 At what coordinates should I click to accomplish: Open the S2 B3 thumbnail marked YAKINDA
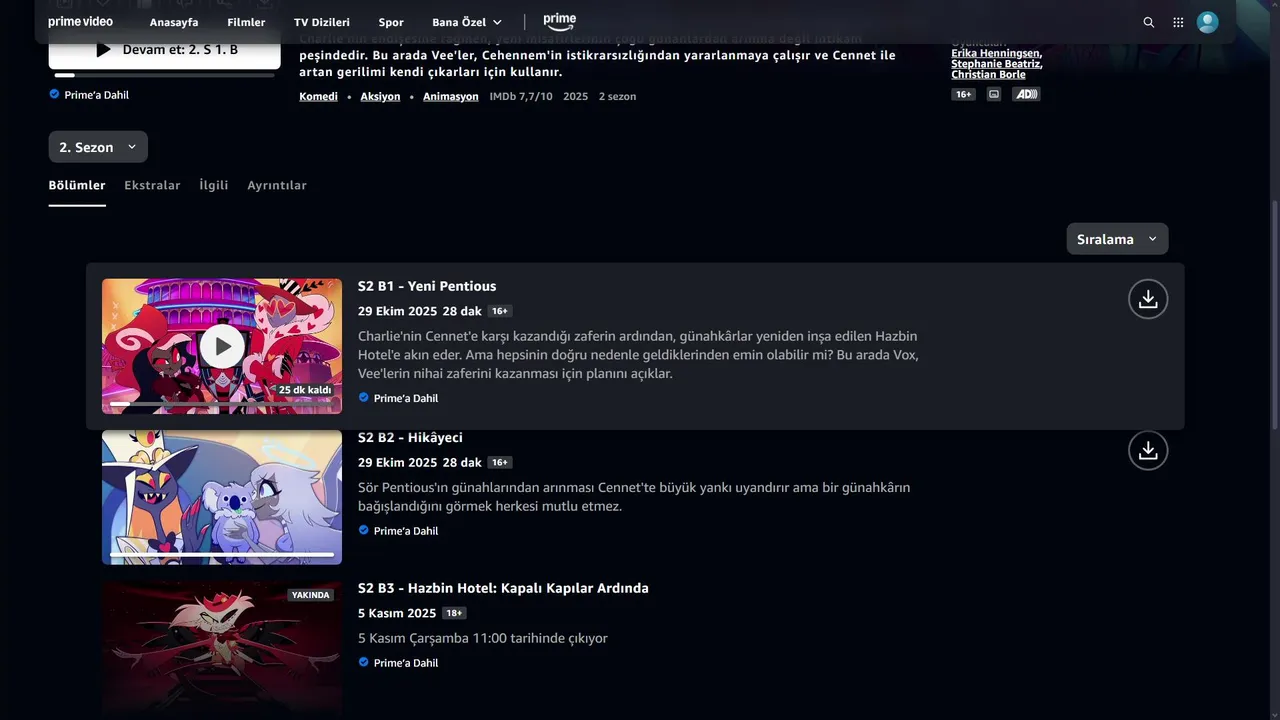(222, 650)
